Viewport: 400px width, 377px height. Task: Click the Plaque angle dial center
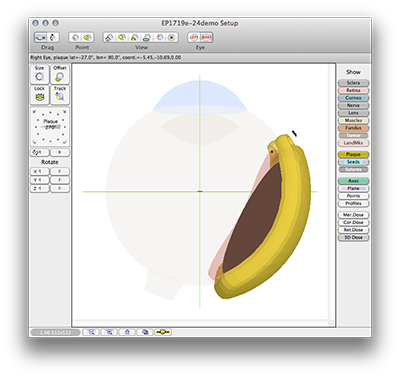coord(50,127)
